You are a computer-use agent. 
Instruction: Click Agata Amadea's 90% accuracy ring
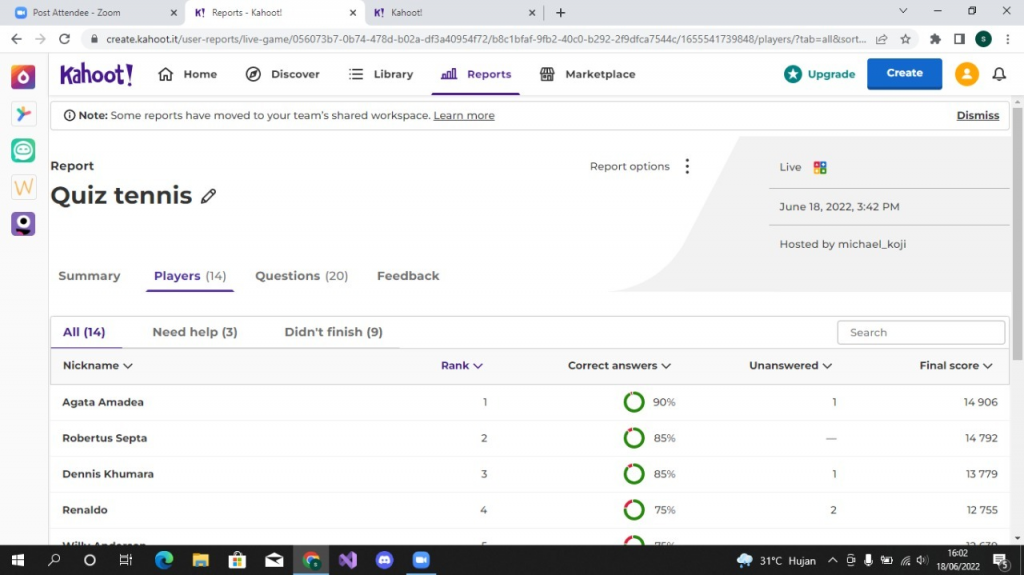[633, 402]
